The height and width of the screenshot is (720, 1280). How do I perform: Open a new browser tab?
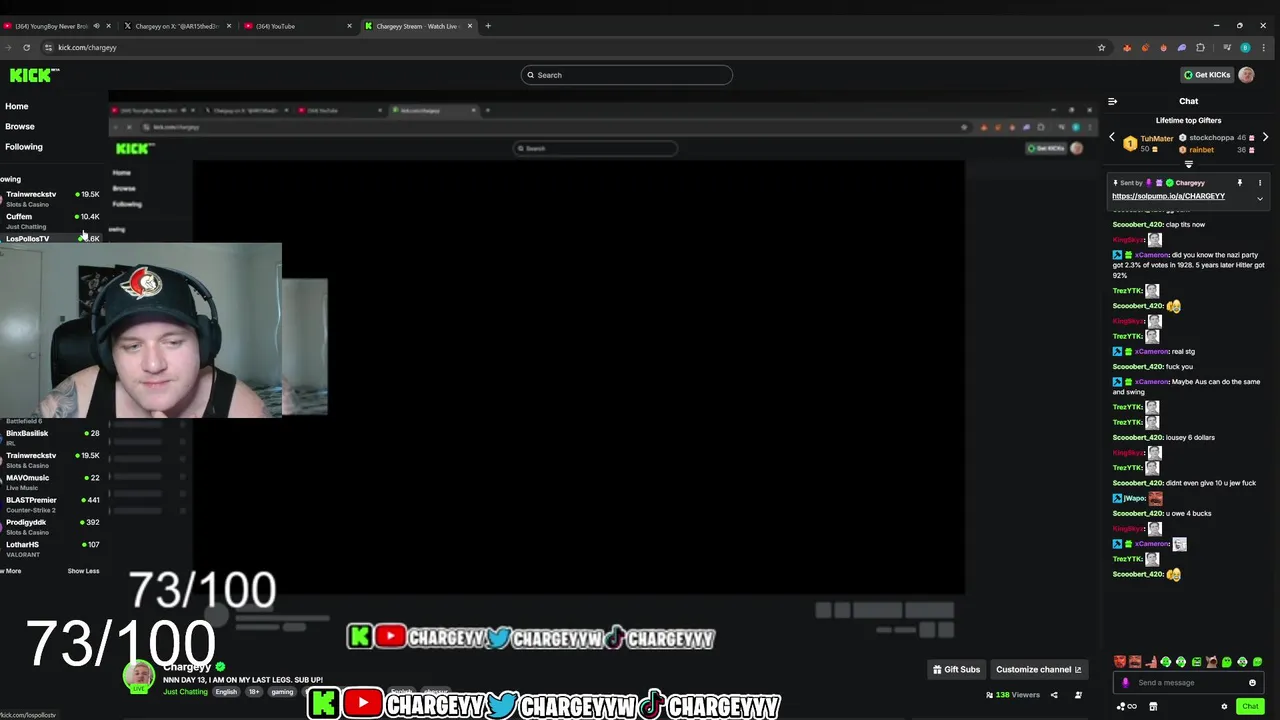click(x=488, y=26)
